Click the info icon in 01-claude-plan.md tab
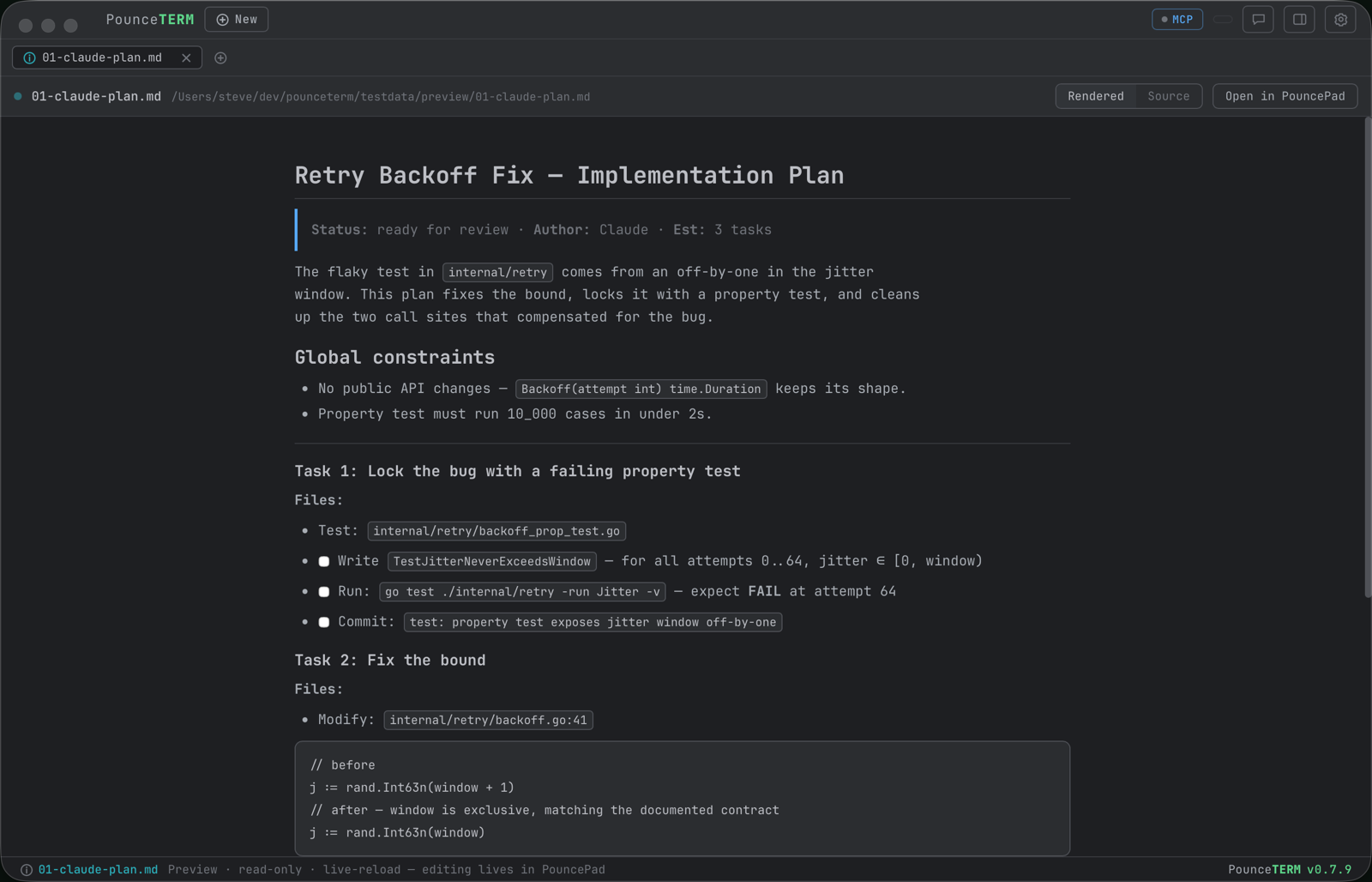Image resolution: width=1372 pixels, height=882 pixels. pyautogui.click(x=29, y=57)
